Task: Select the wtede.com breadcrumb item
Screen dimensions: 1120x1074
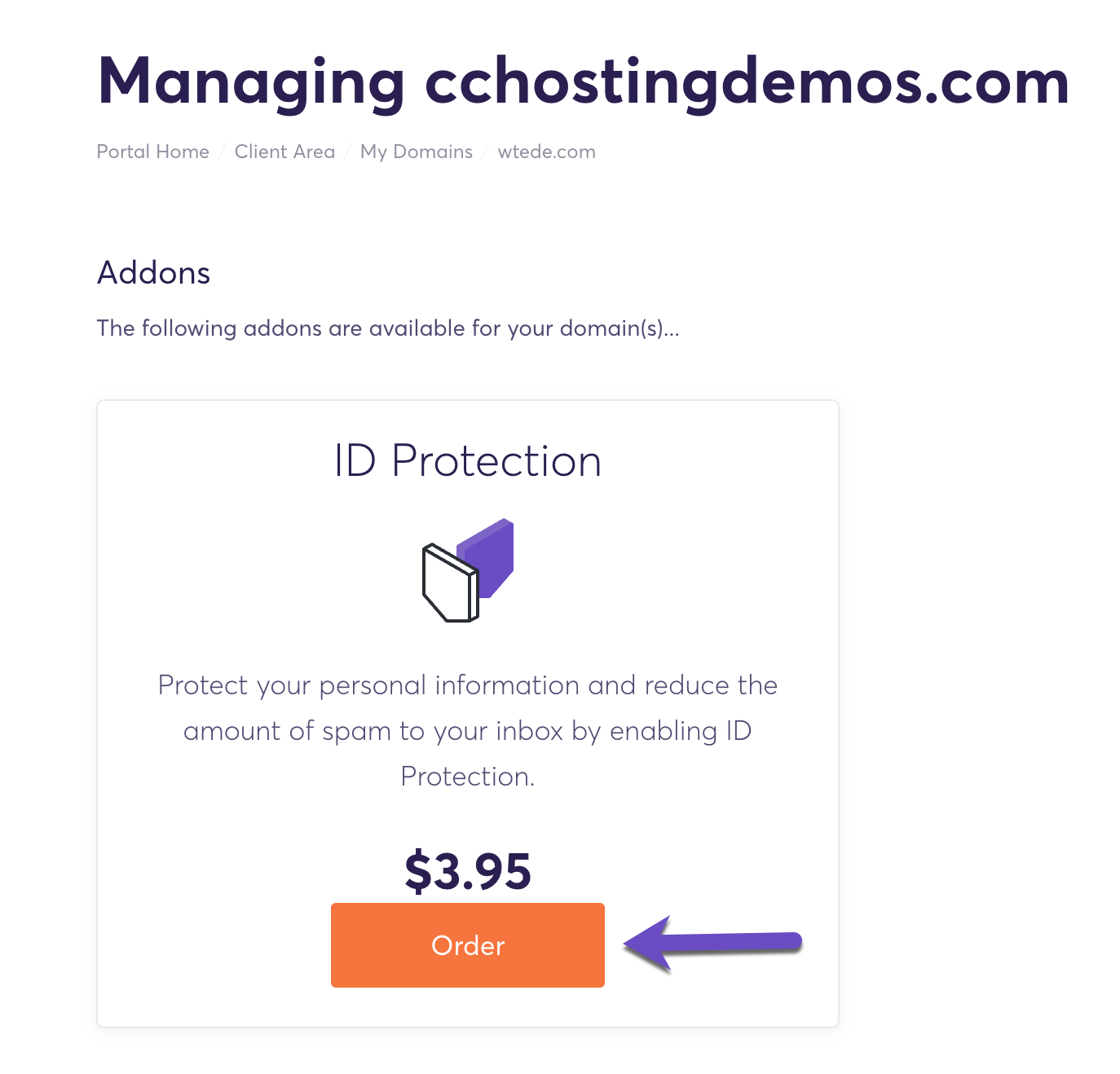Action: [546, 152]
